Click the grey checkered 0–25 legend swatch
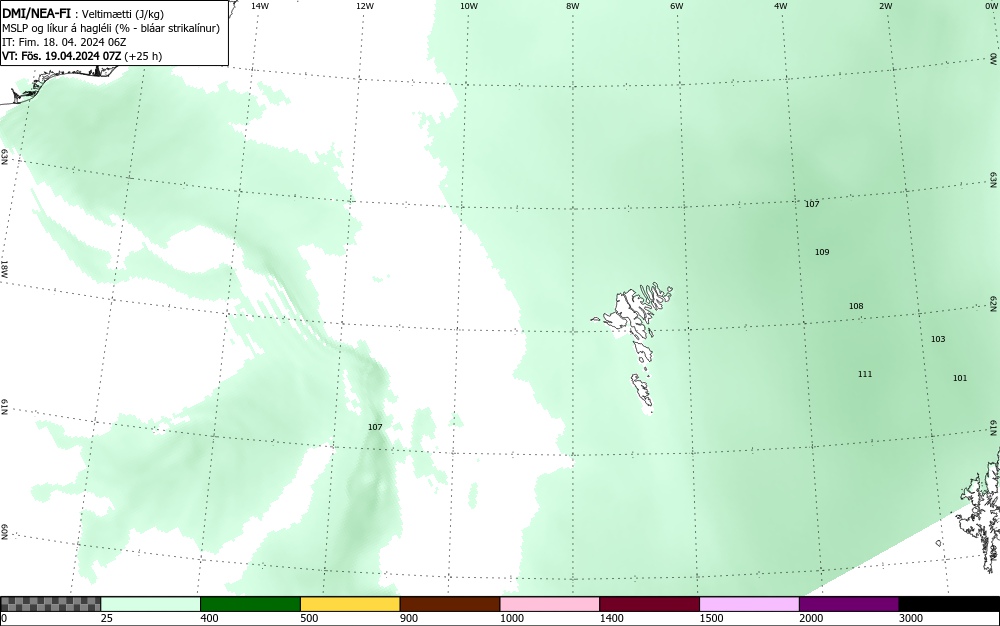1000x626 pixels. point(50,604)
